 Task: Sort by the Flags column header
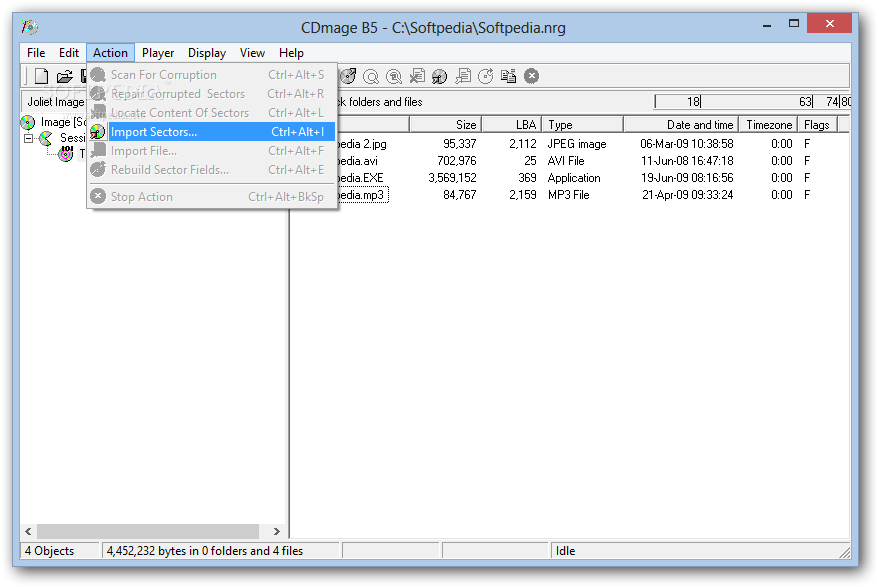coord(817,124)
